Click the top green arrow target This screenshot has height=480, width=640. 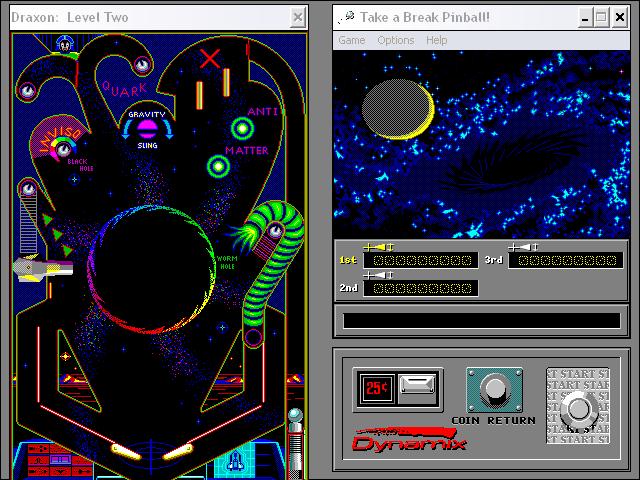(x=48, y=220)
